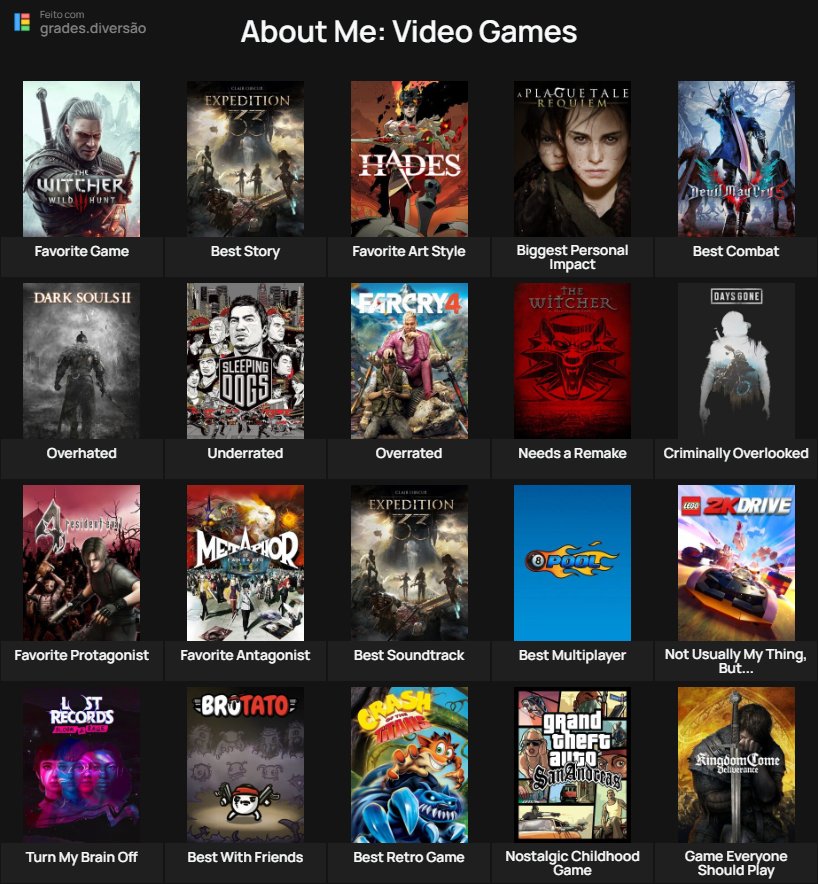818x884 pixels.
Task: Select The Witcher Wild Hunt cover
Action: [82, 159]
